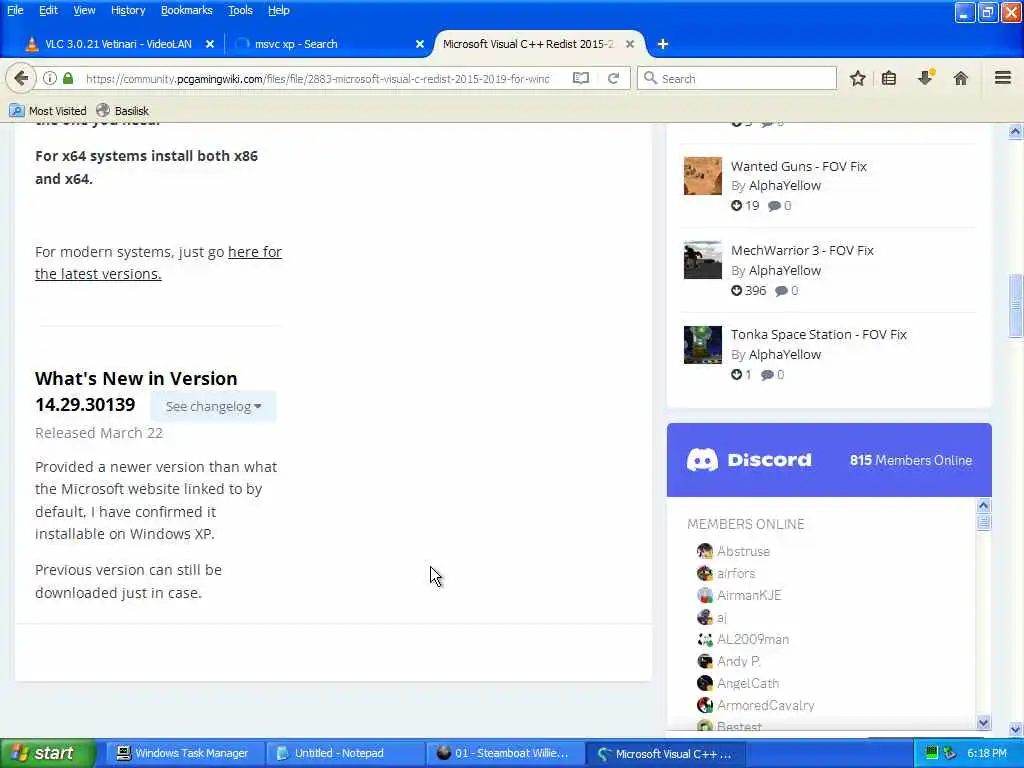Bookmark this page with the star icon

[x=857, y=78]
